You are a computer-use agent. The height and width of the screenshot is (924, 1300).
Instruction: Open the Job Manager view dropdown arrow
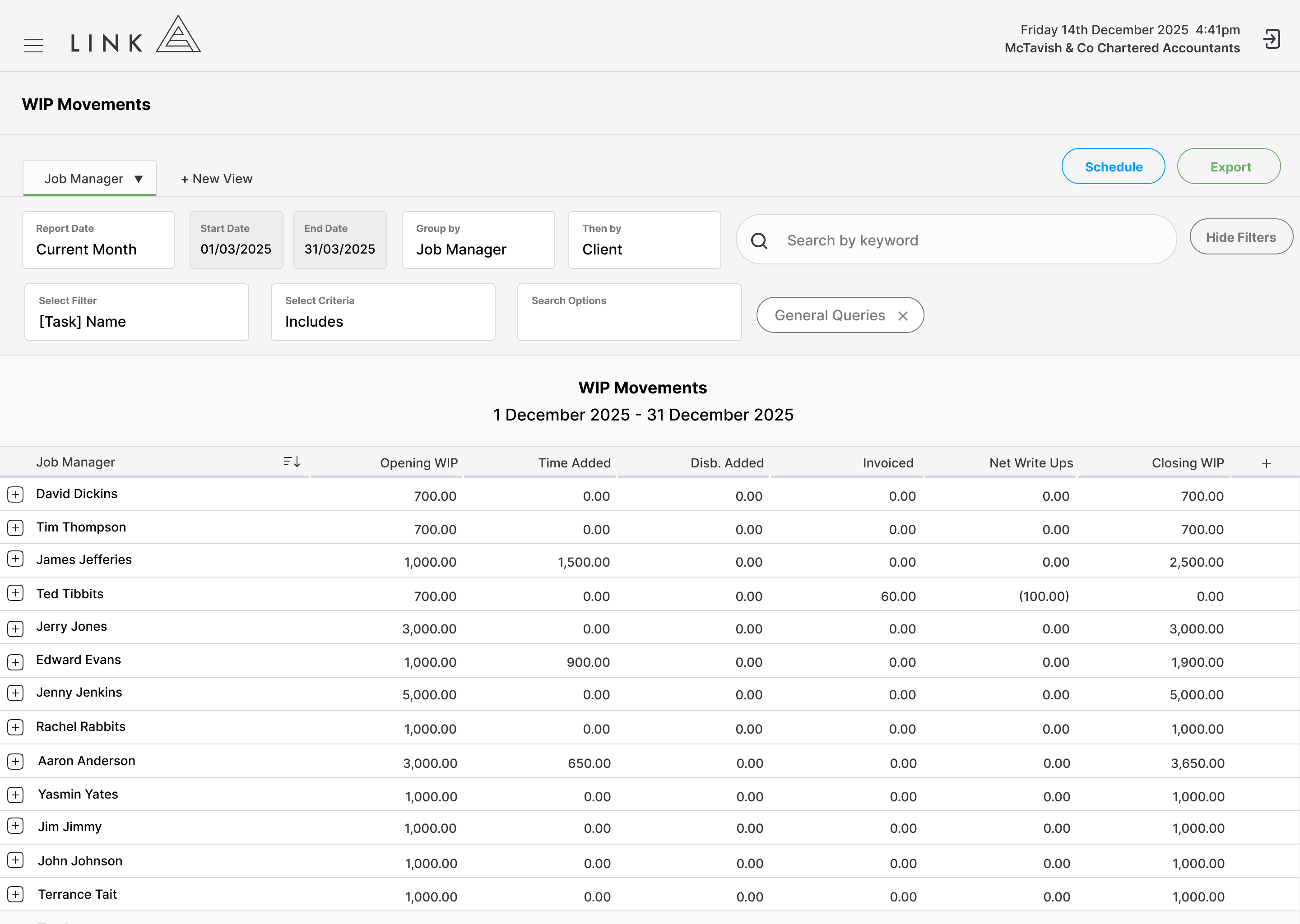pyautogui.click(x=138, y=179)
